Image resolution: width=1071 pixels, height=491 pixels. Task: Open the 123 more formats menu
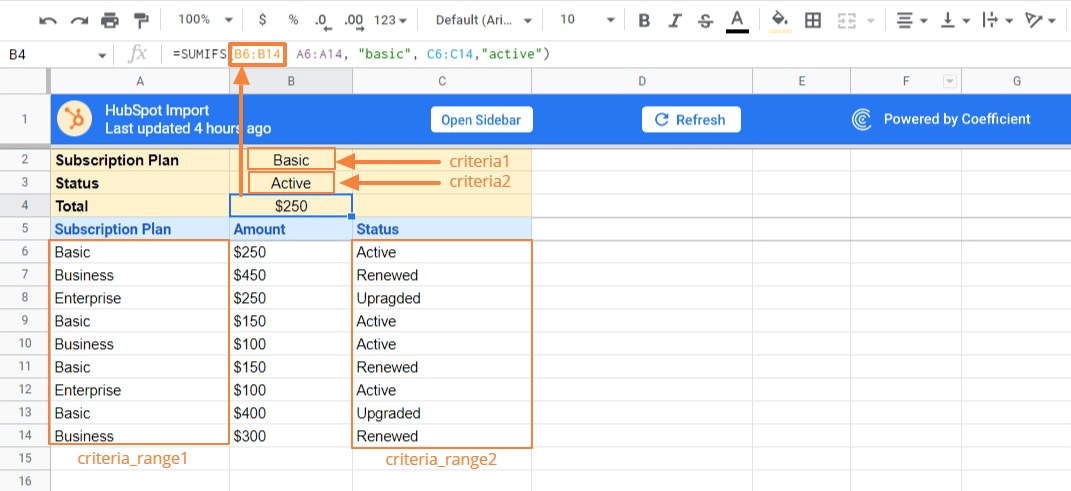pos(390,20)
